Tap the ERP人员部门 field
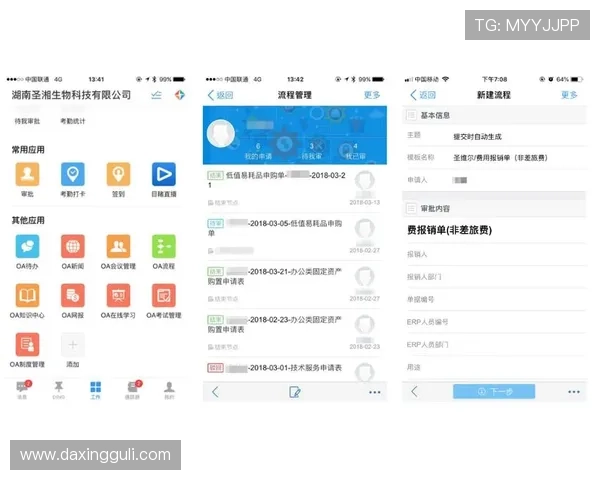The image size is (600, 480). [x=494, y=344]
